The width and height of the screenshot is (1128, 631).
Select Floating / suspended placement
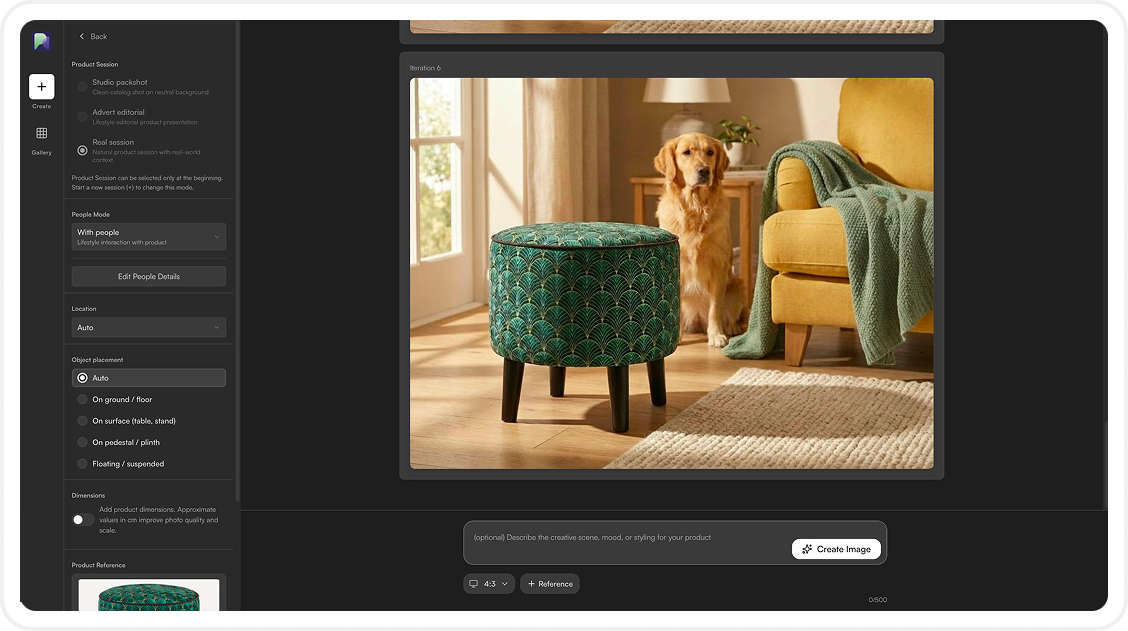click(x=82, y=464)
